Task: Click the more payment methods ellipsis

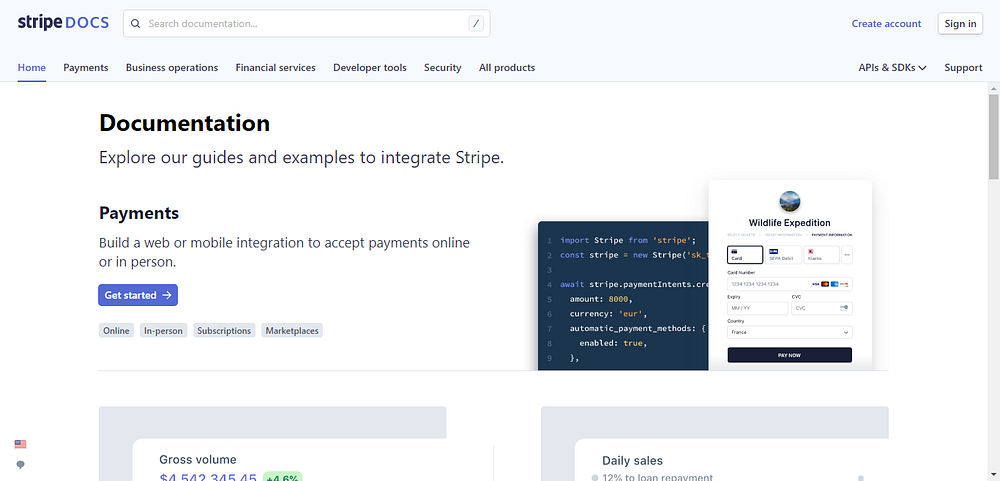Action: coord(847,255)
